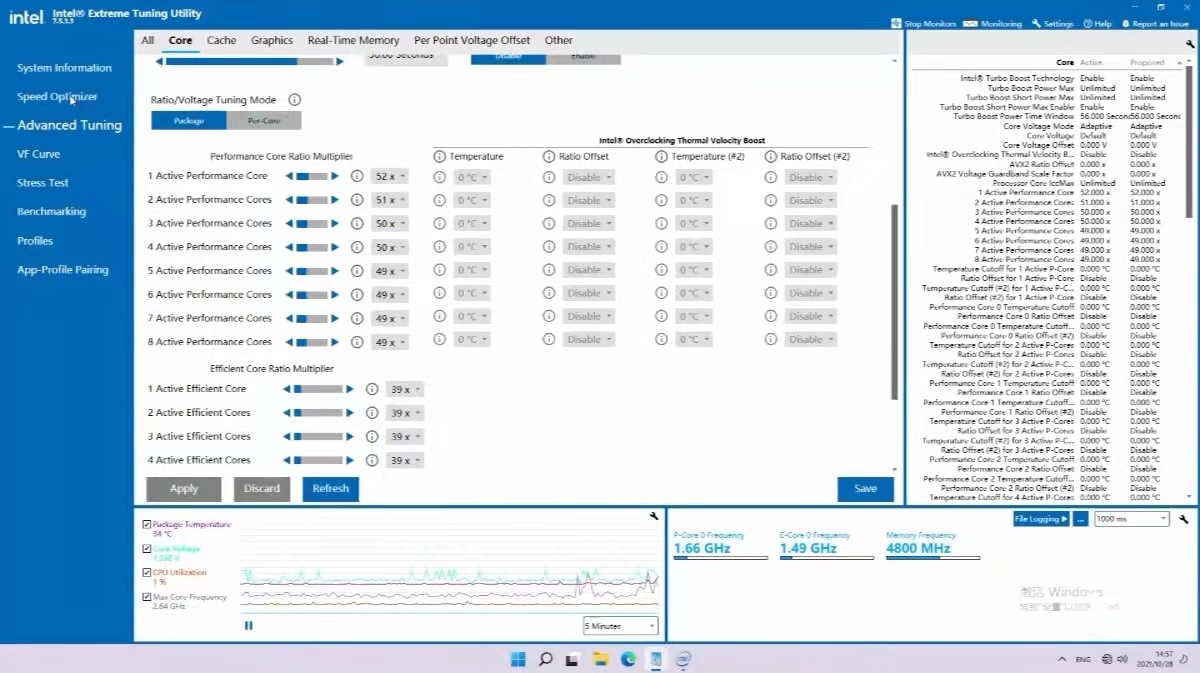Screen dimensions: 1200x673
Task: Switch to the Graphics tab
Action: [x=272, y=40]
